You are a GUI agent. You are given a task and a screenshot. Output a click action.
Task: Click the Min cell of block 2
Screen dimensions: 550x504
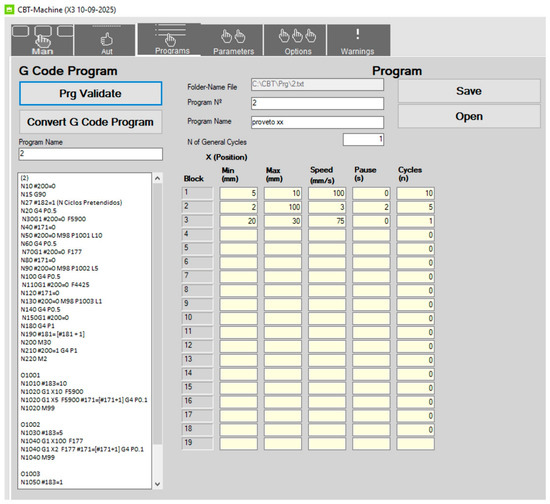click(x=239, y=207)
